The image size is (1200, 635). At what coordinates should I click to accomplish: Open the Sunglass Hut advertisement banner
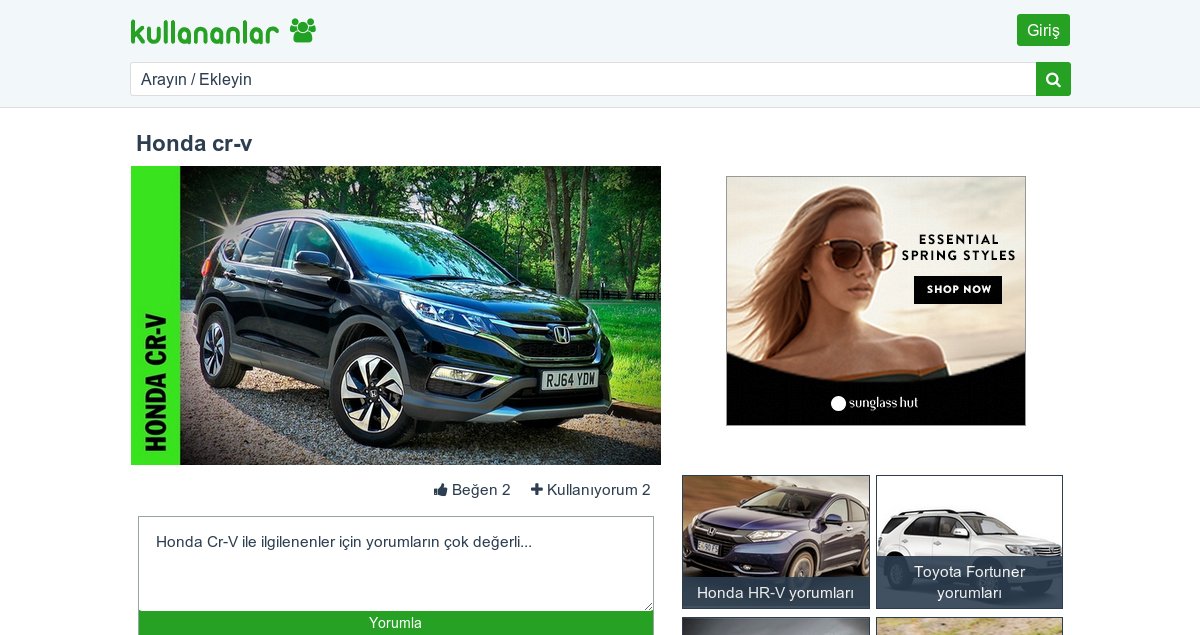click(876, 301)
